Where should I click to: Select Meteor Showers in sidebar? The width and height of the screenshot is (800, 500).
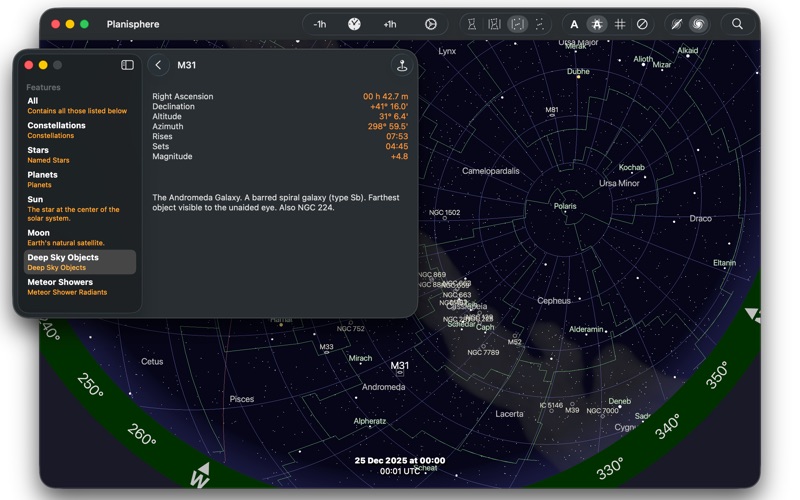pyautogui.click(x=80, y=287)
